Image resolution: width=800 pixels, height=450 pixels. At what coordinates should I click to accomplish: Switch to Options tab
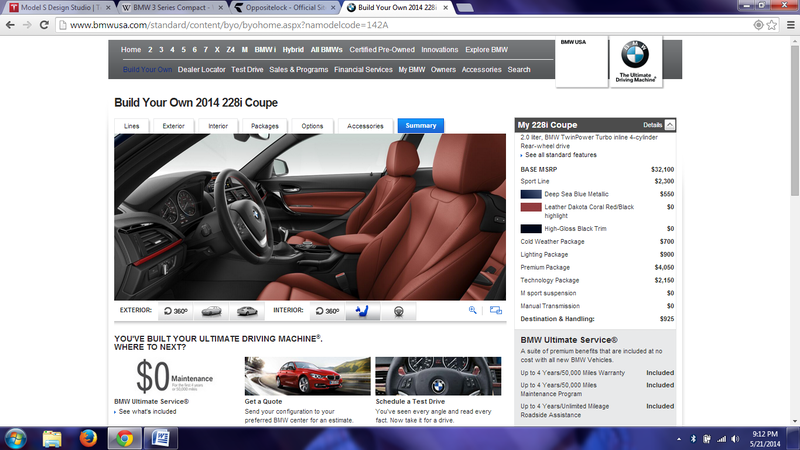coord(312,126)
